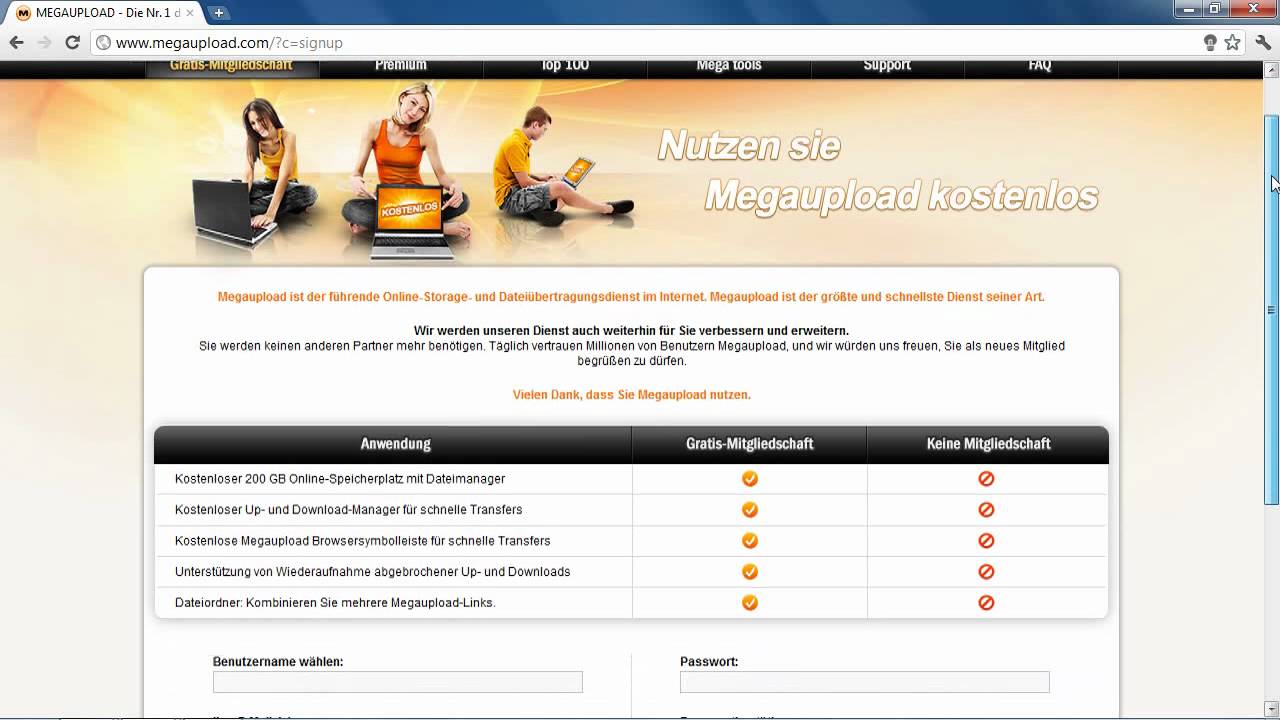Click prohibited icon for 200 GB Online-Speicherplatz row

click(x=986, y=479)
